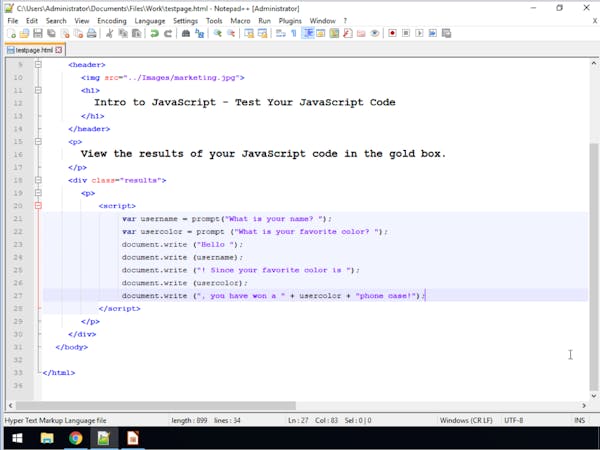Open the Replace dialog from the toolbar

[199, 34]
